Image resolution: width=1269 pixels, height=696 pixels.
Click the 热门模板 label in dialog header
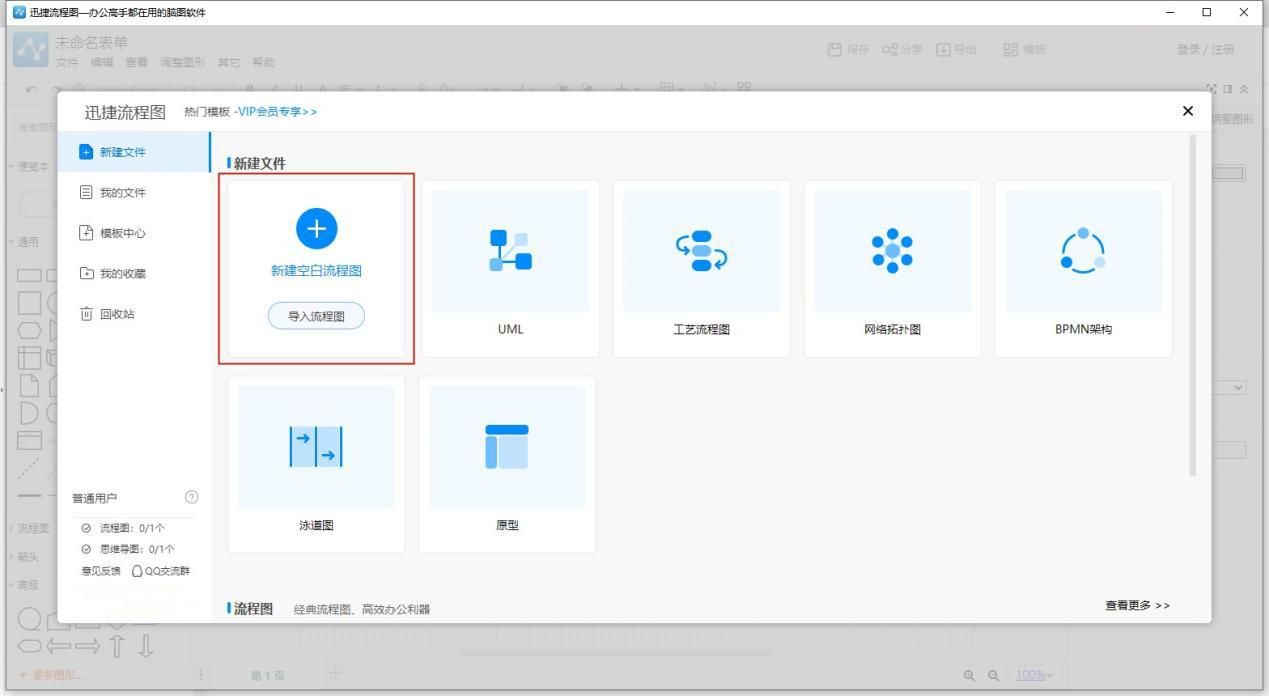(207, 112)
